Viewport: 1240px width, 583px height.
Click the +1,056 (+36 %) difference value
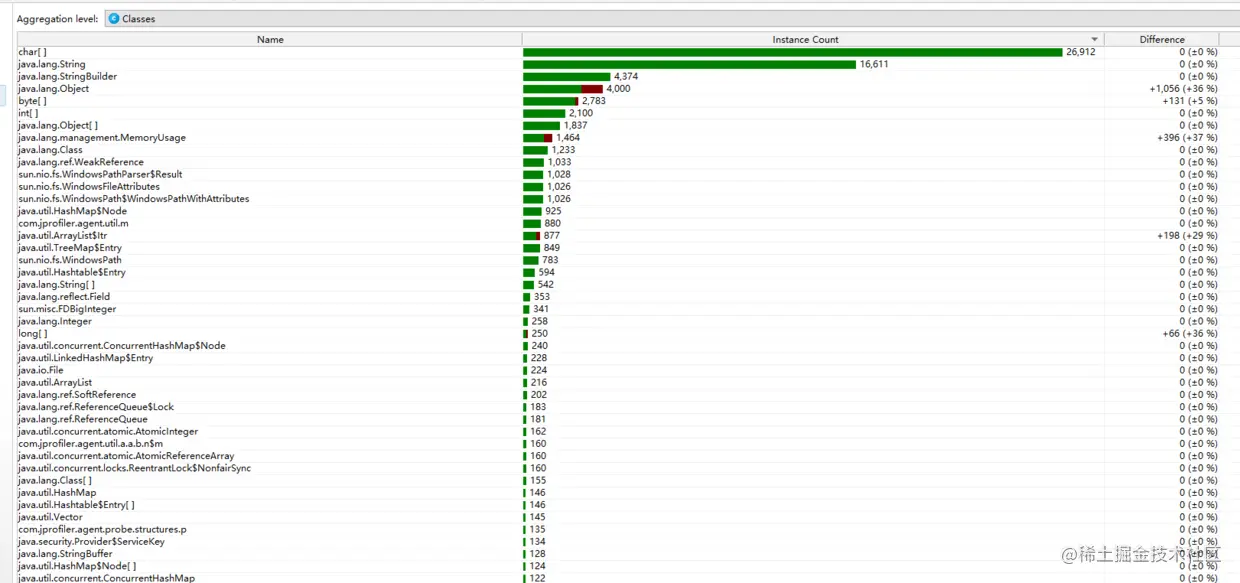coord(1183,88)
